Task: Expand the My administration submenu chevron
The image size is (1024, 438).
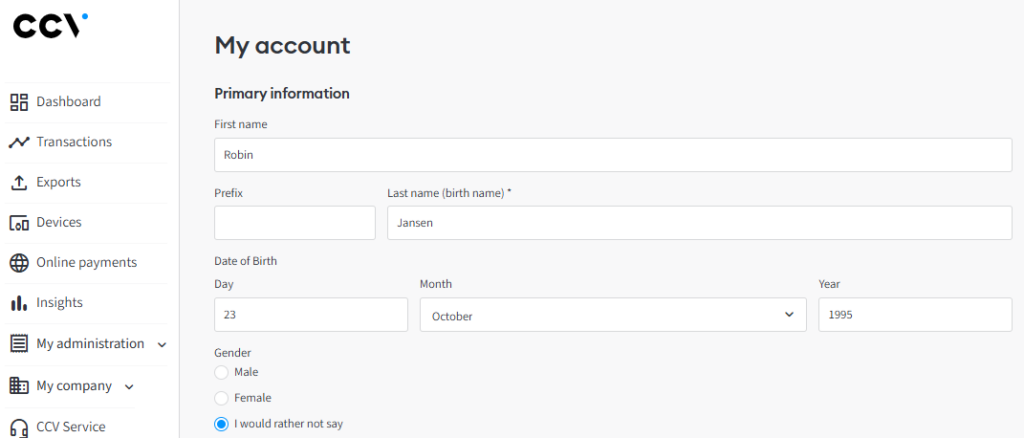Action: click(162, 345)
